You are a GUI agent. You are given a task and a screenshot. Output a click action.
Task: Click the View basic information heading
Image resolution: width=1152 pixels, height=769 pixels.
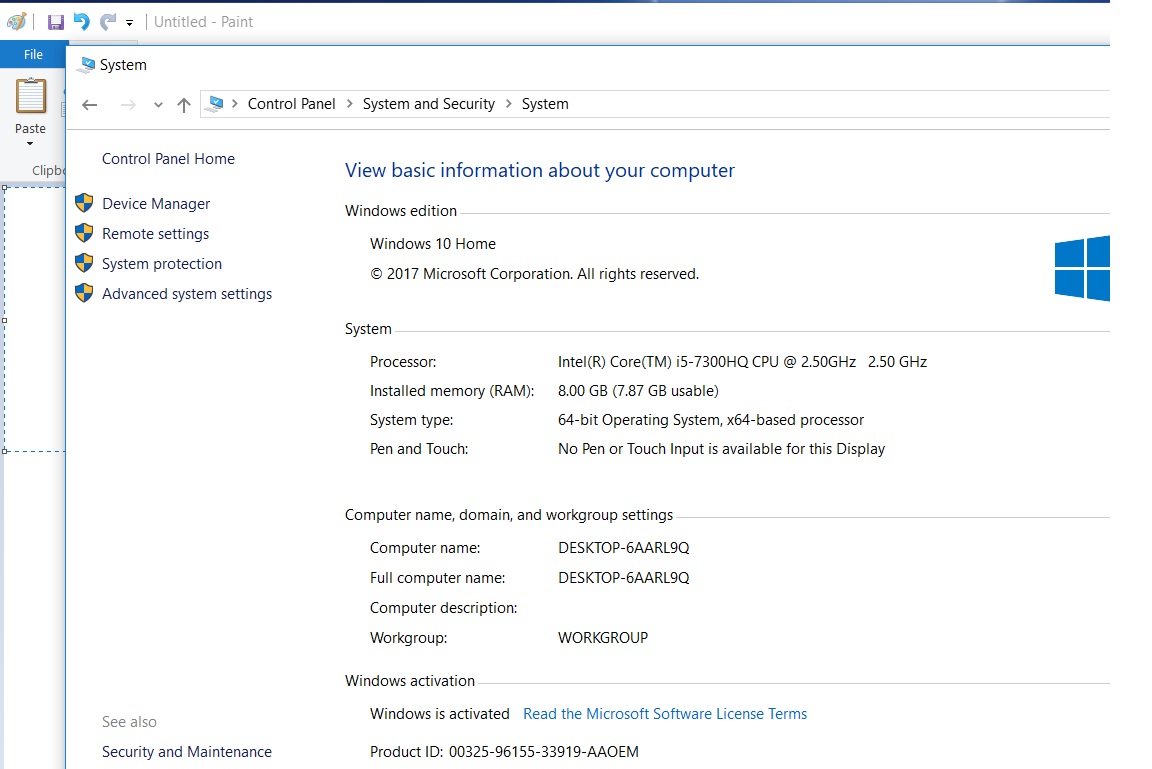[540, 170]
